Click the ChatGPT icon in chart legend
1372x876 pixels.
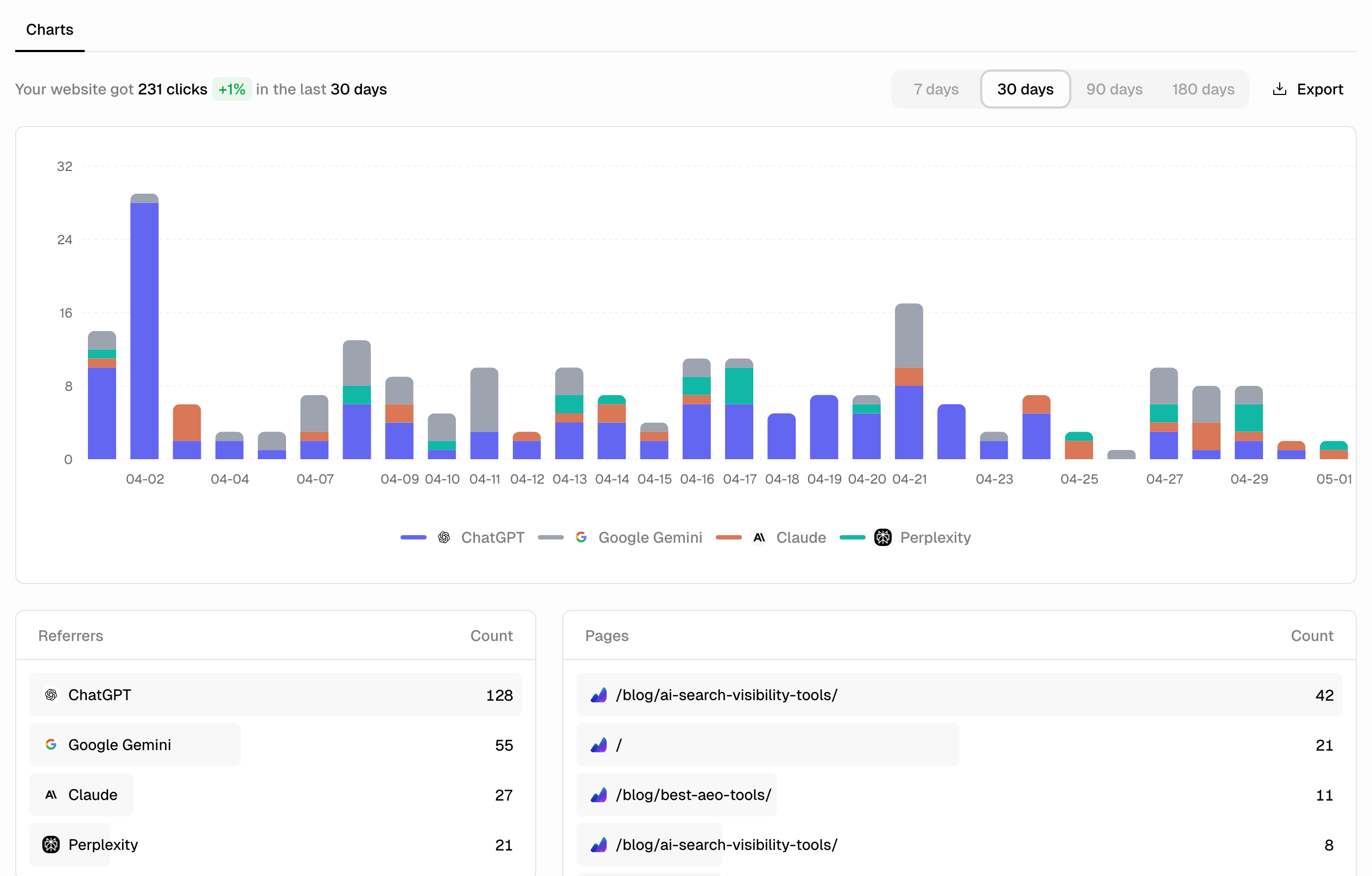pos(444,537)
